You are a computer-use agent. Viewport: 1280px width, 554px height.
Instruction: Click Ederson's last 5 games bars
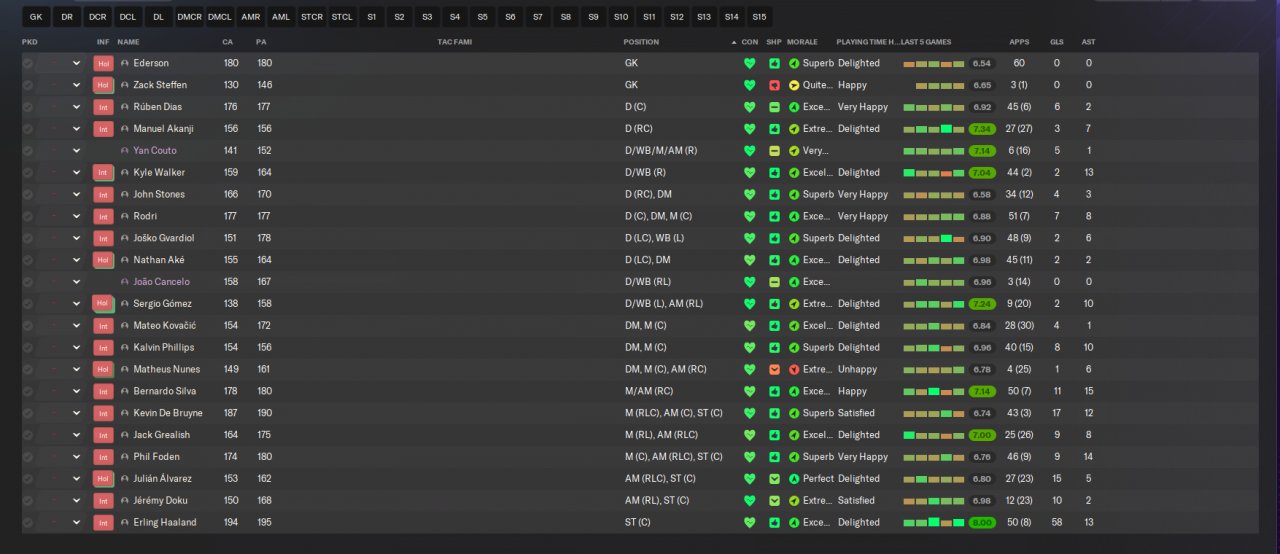coord(934,63)
